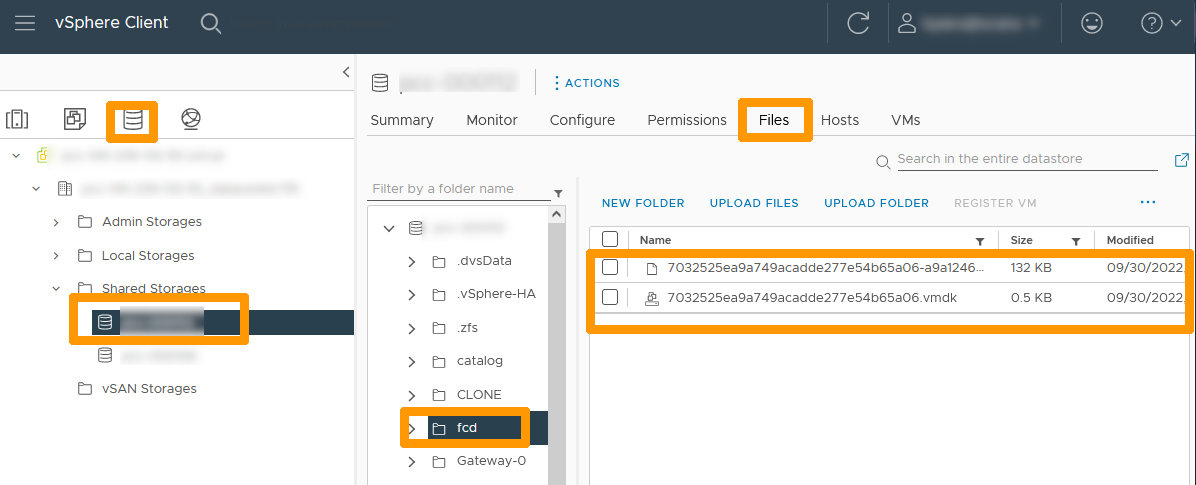Expand the .vSphere-HA folder

412,294
